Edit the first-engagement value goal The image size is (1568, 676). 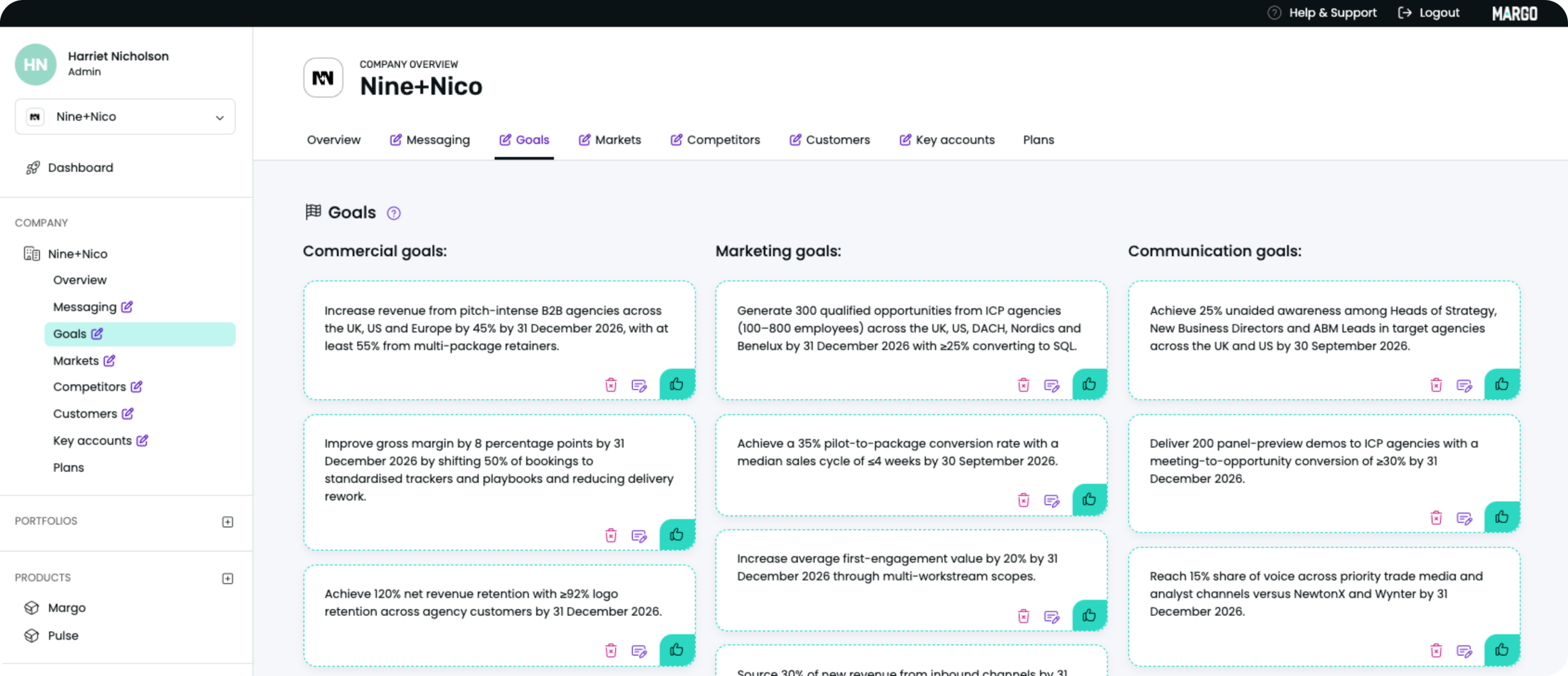1052,617
